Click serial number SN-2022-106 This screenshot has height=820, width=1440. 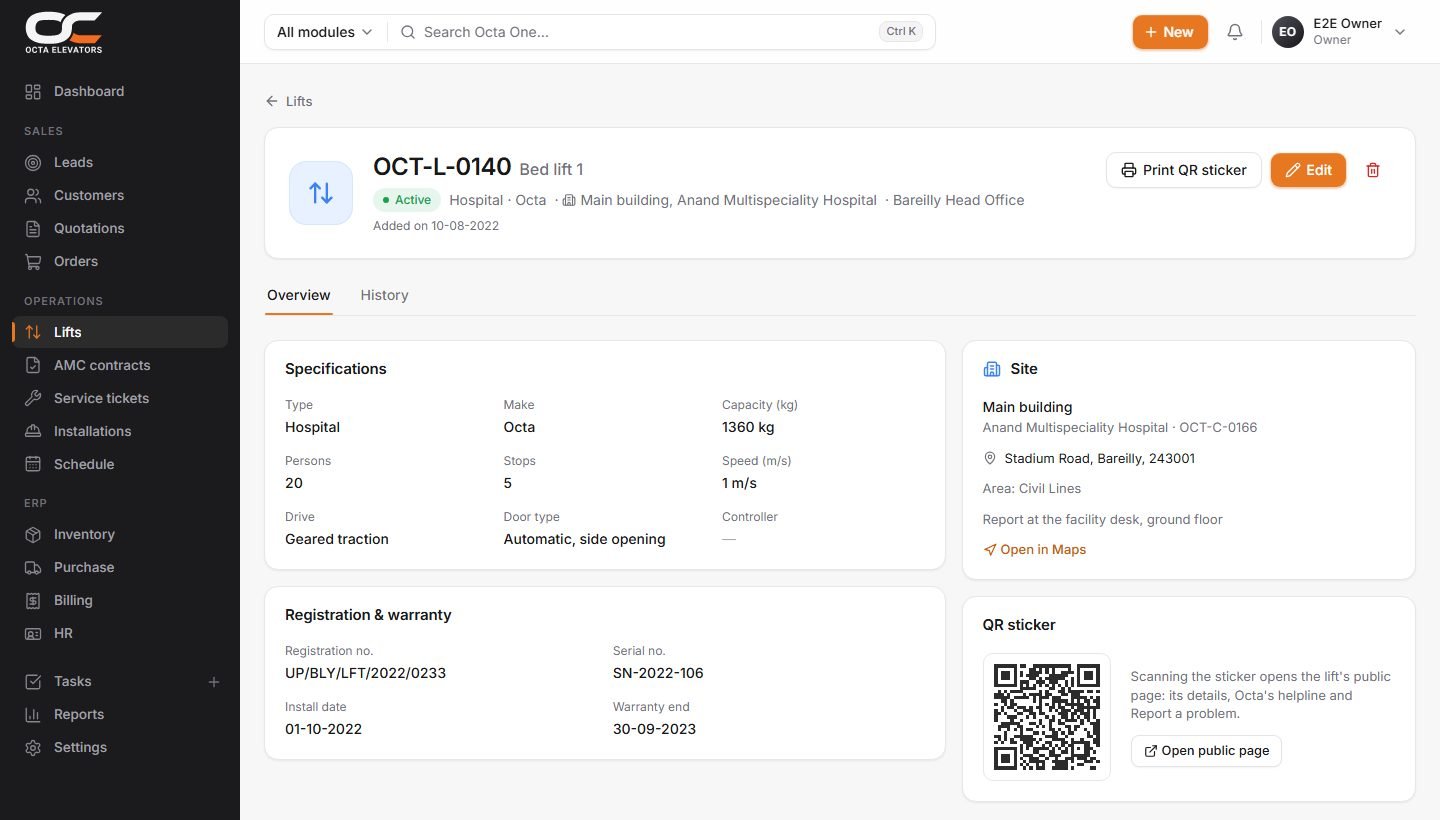pos(658,673)
